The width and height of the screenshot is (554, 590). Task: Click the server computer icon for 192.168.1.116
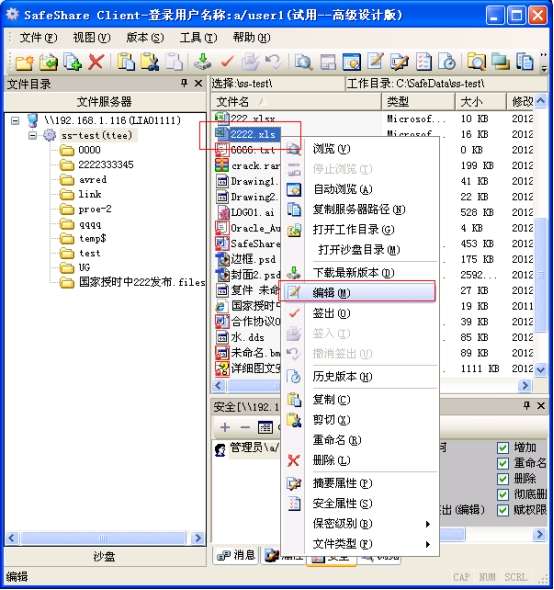click(33, 120)
